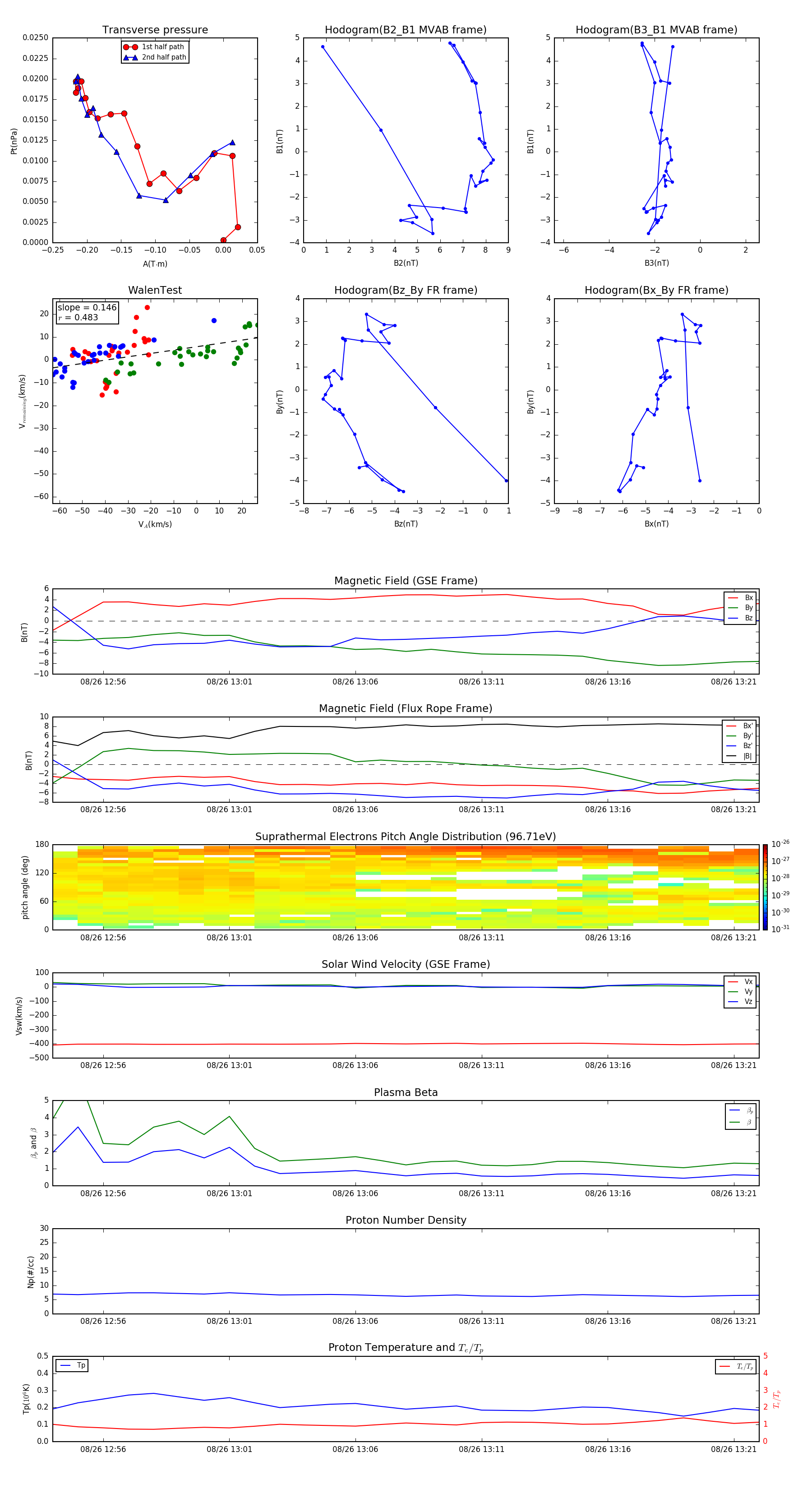
Task: Select the Vy legend entry
Action: click(x=740, y=992)
